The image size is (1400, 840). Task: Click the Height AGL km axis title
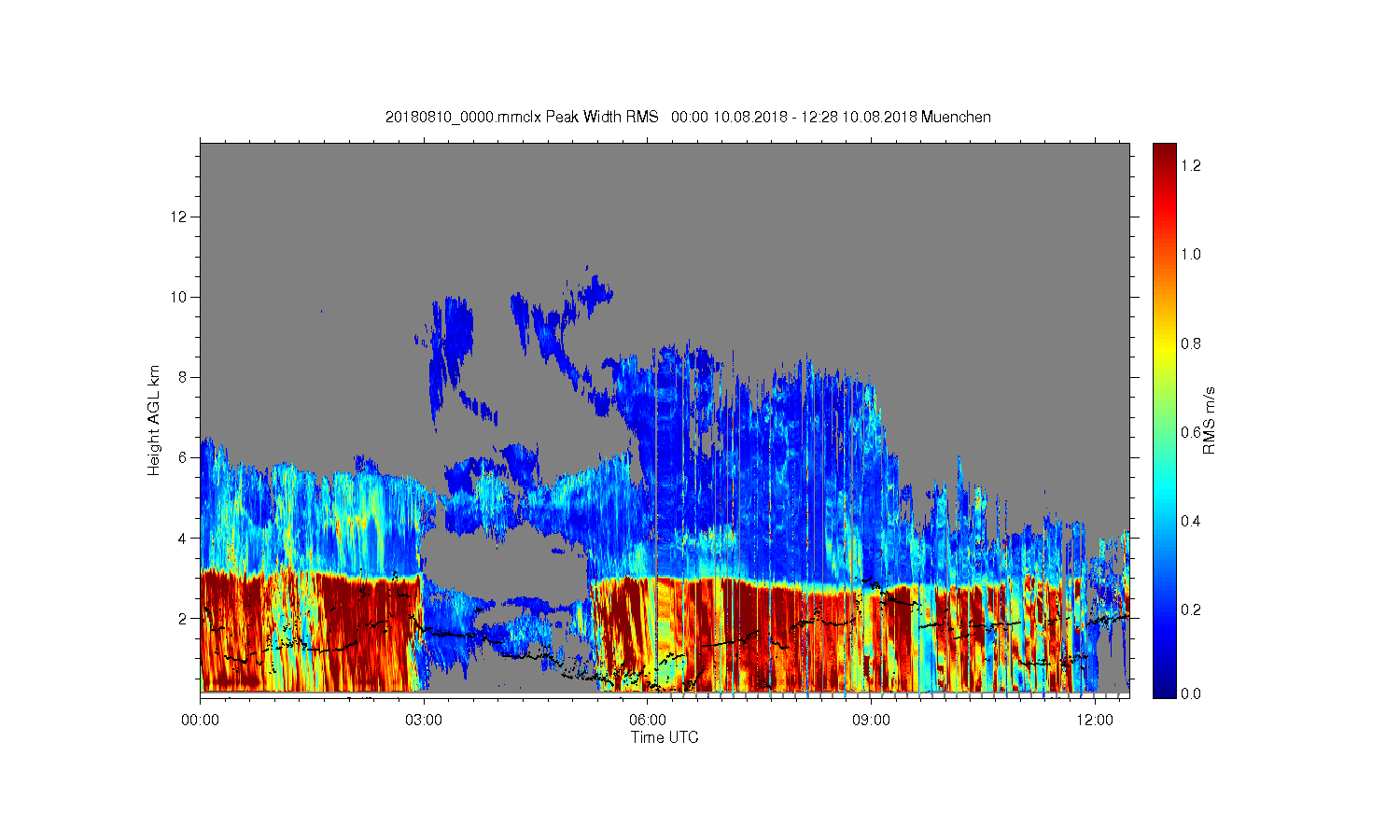click(154, 420)
